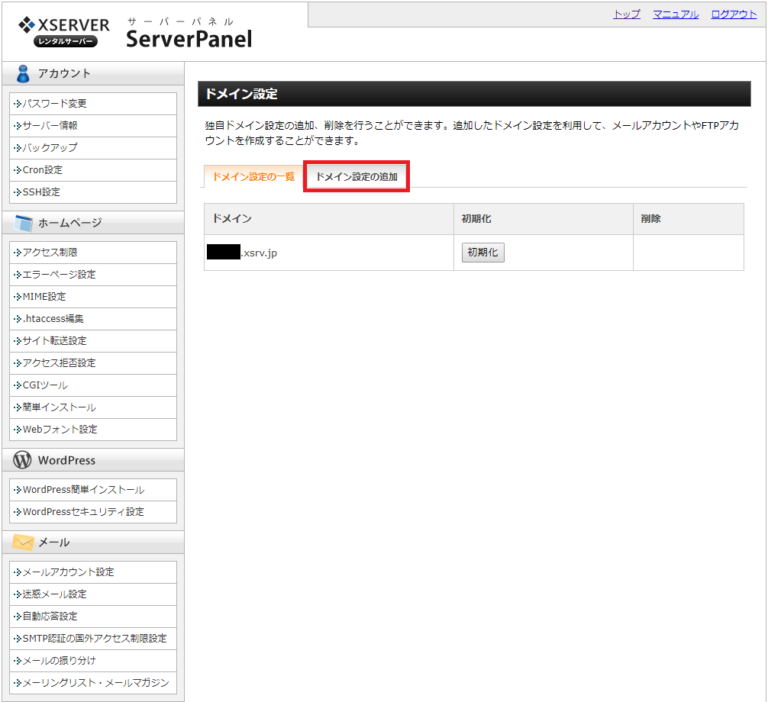Switch to the ドメイン設定の一覧 tab
The width and height of the screenshot is (768, 702).
[253, 177]
